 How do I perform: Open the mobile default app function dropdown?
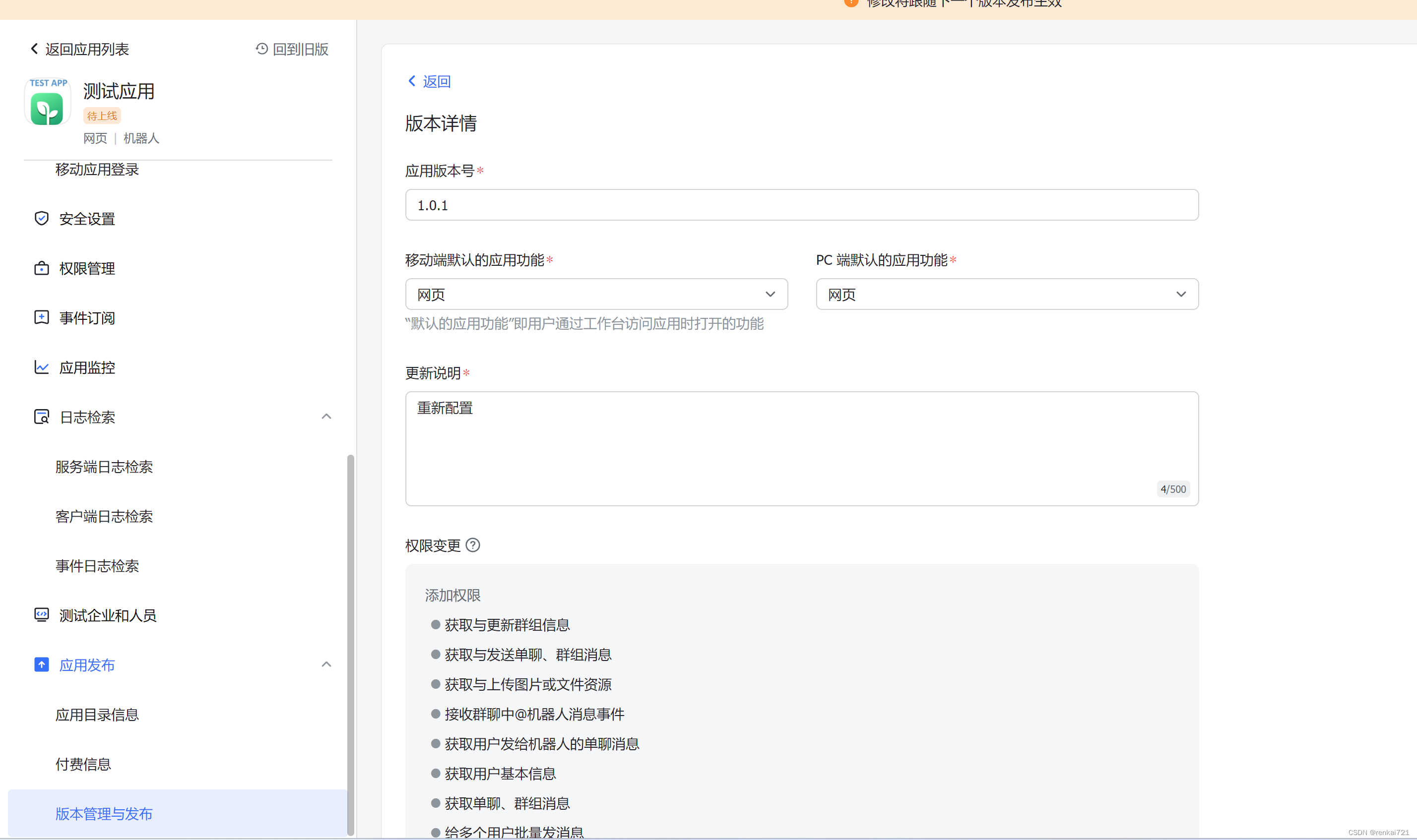point(596,295)
